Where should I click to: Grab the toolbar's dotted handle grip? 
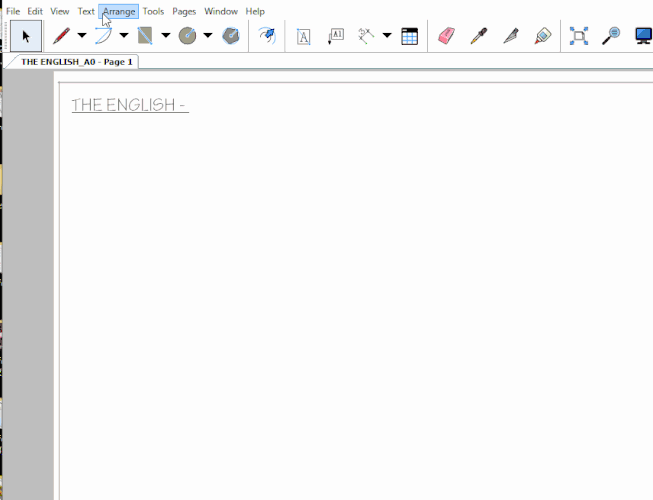click(6, 36)
